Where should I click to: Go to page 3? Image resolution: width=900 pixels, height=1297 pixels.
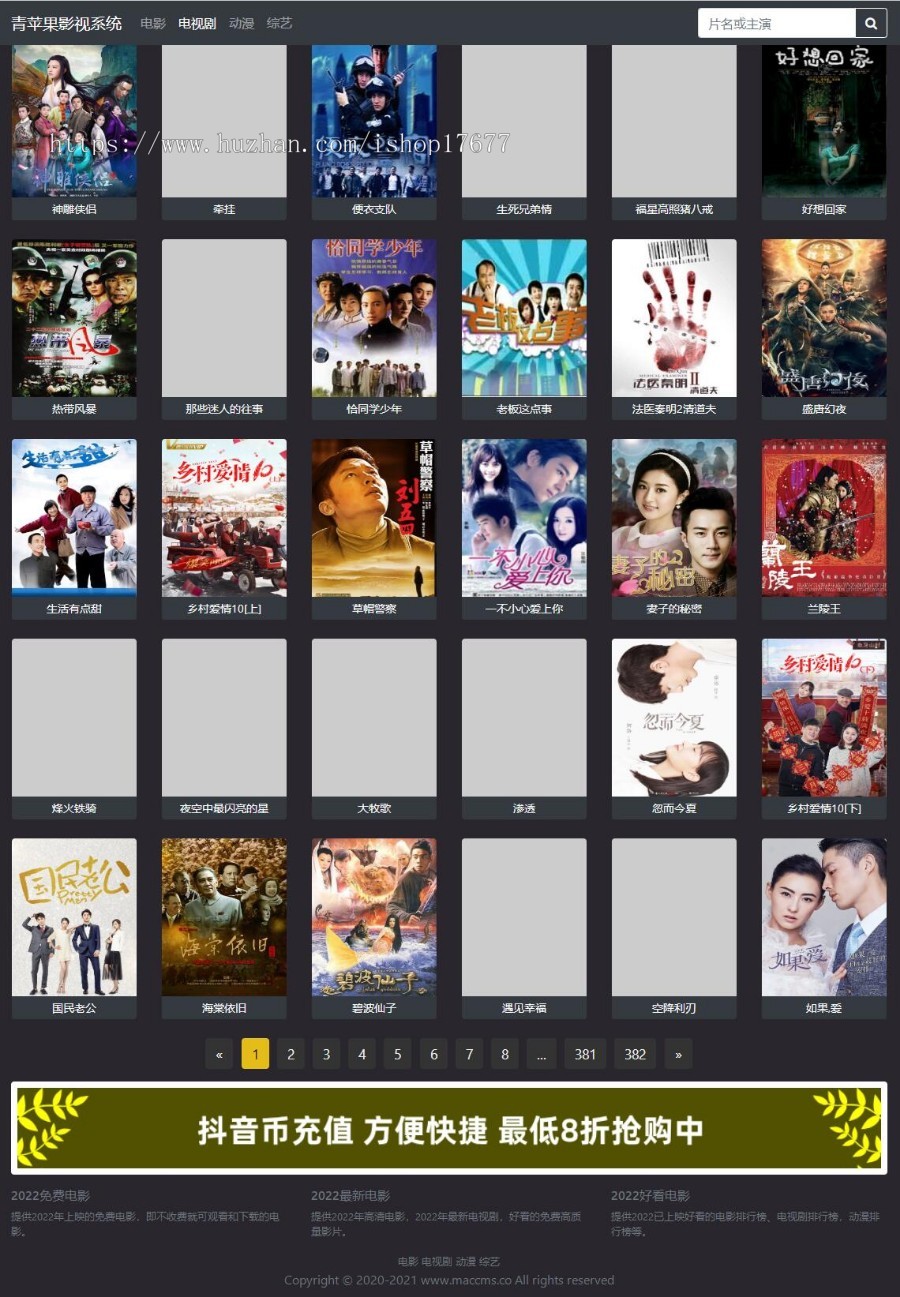pos(326,1054)
